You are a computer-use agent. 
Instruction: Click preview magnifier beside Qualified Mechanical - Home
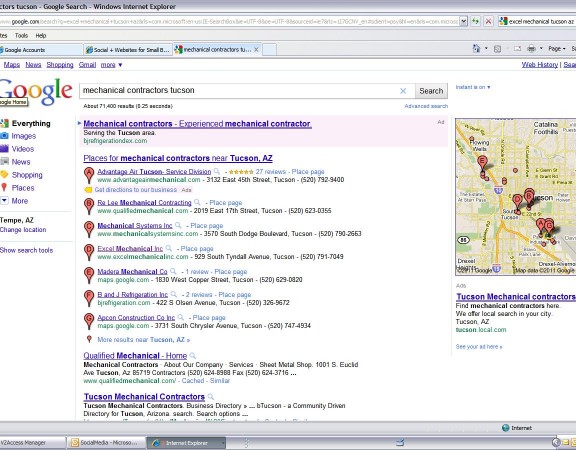coord(193,356)
